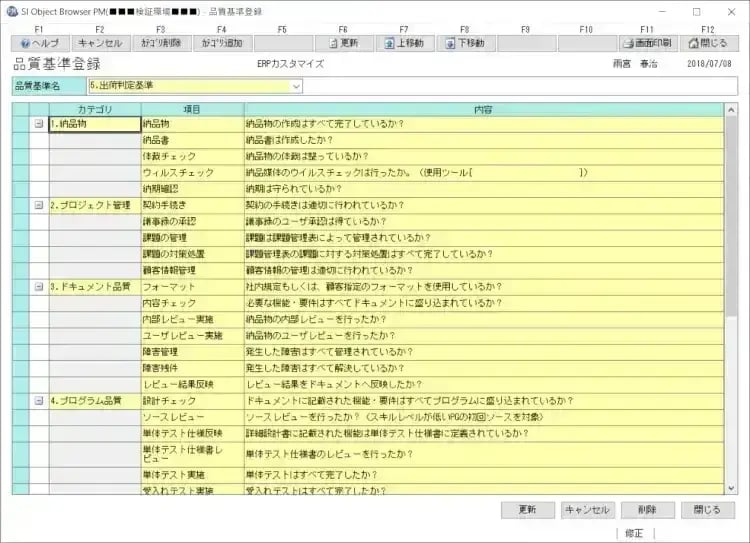Viewport: 750px width, 543px height.
Task: Open the 品質基準名 dropdown list
Action: (x=266, y=86)
